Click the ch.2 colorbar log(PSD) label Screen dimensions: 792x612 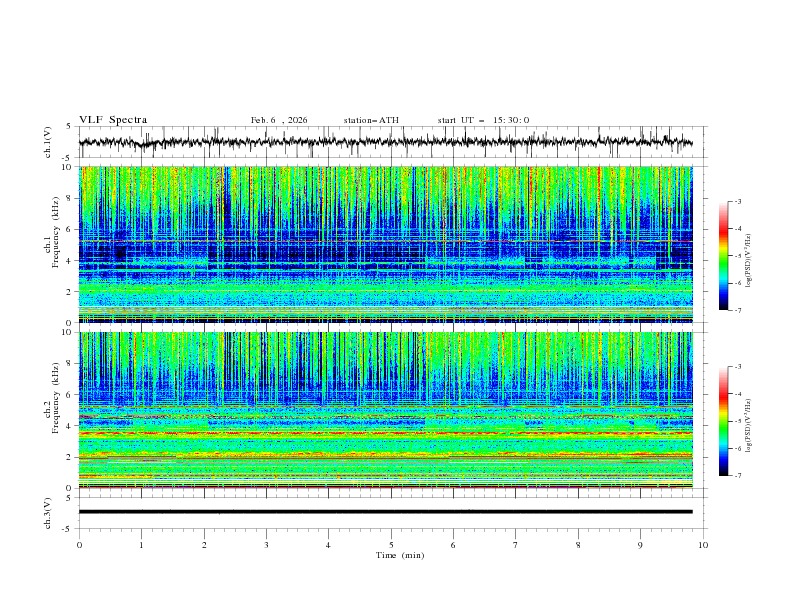(x=749, y=426)
